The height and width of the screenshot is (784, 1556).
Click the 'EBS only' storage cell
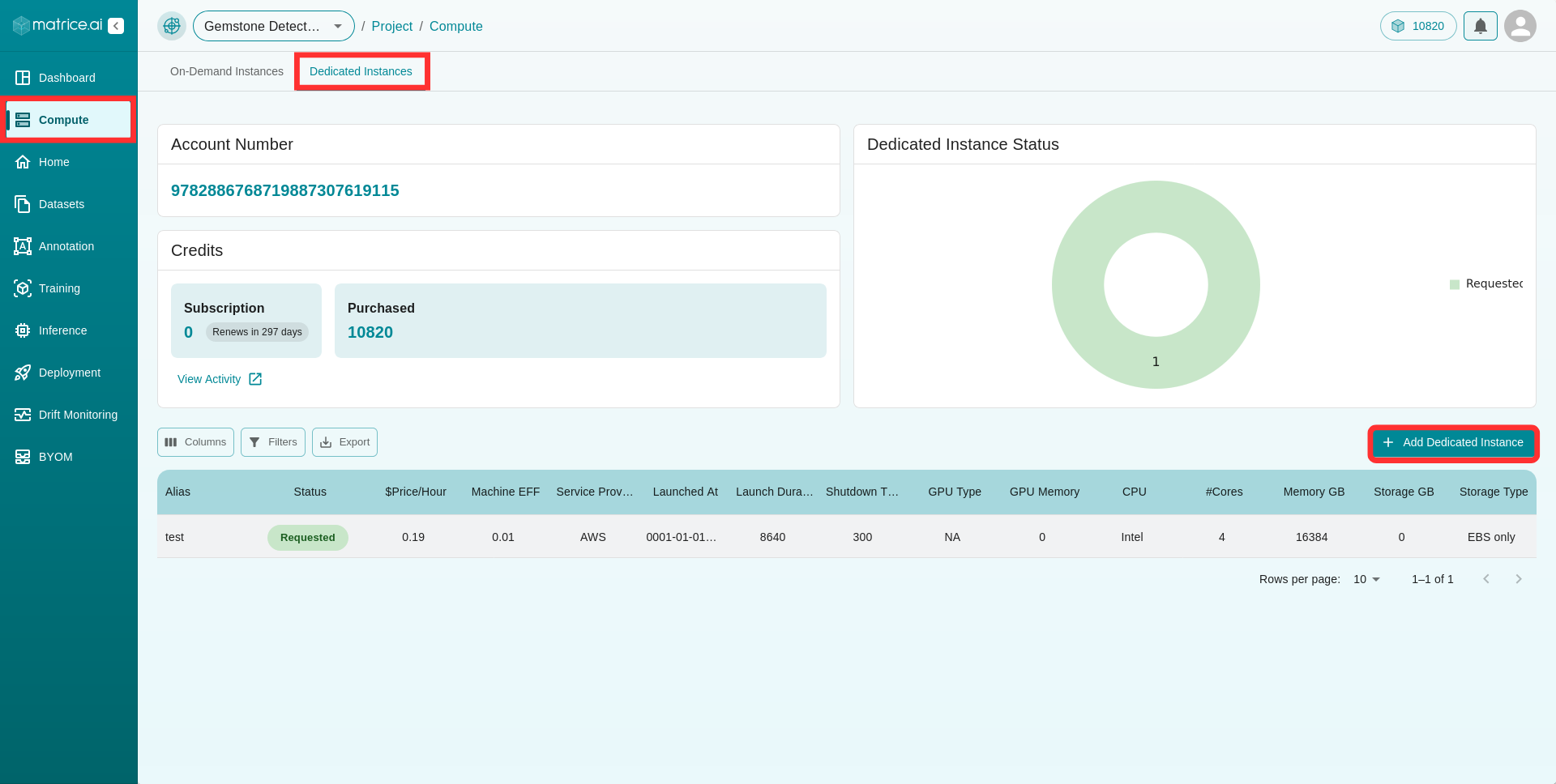pyautogui.click(x=1491, y=537)
